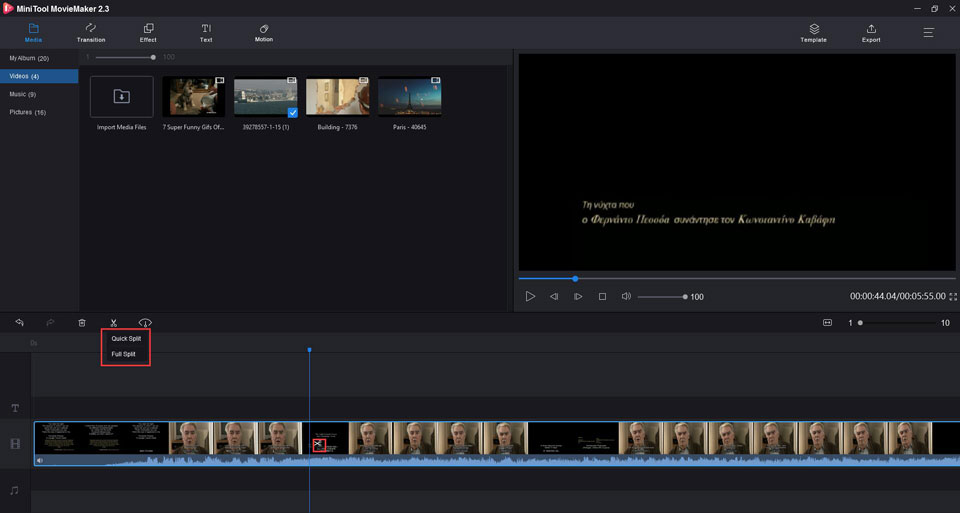
Task: Open the hamburger main menu
Action: click(928, 32)
